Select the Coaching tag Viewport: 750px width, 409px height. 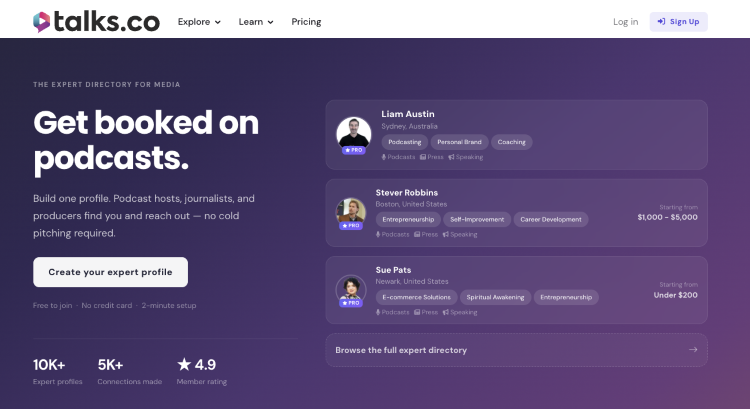click(x=511, y=142)
